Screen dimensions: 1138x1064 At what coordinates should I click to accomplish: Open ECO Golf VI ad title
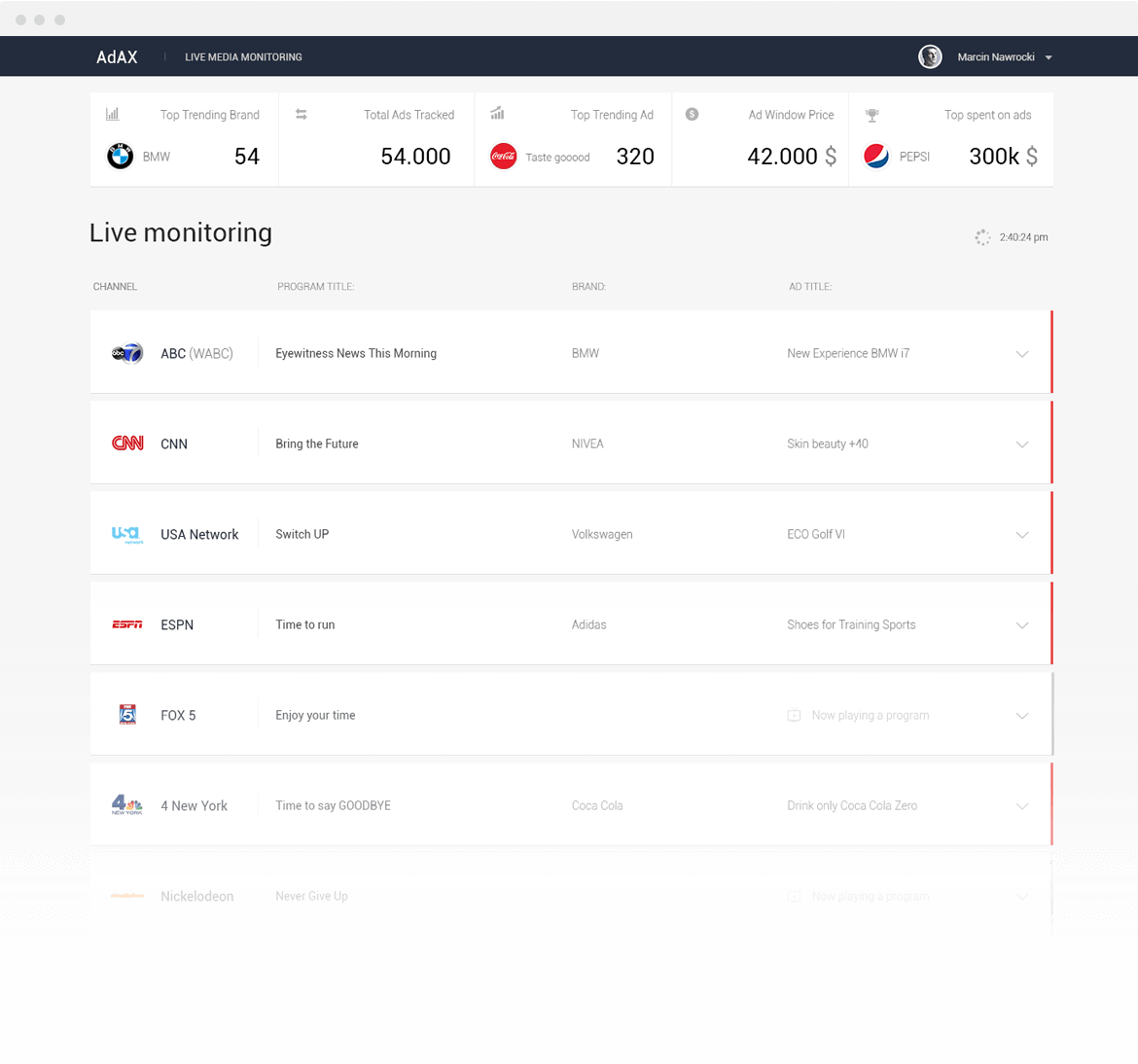pos(816,534)
